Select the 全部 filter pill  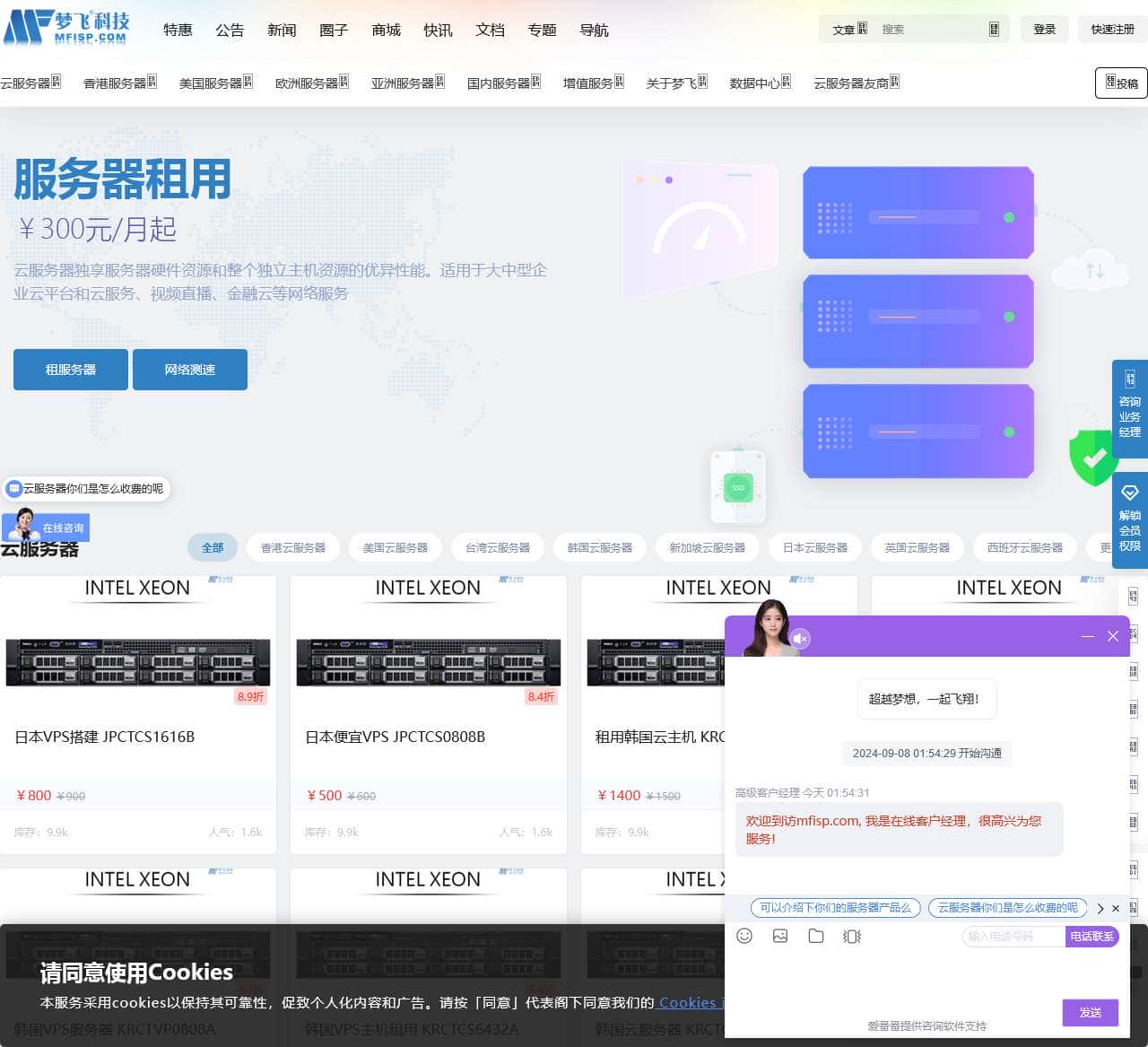[213, 547]
